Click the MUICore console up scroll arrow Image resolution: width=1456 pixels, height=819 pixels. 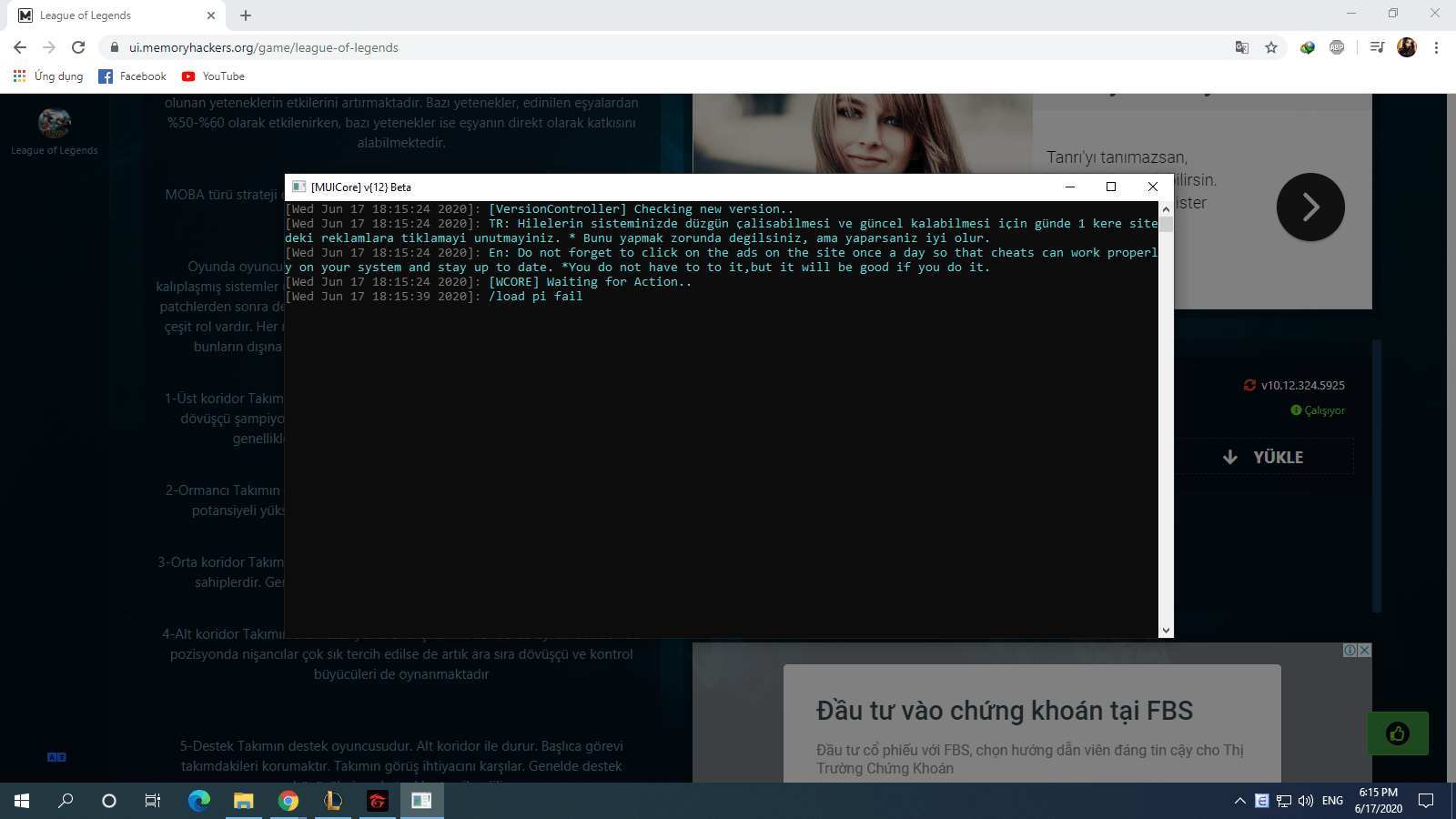click(x=1166, y=209)
